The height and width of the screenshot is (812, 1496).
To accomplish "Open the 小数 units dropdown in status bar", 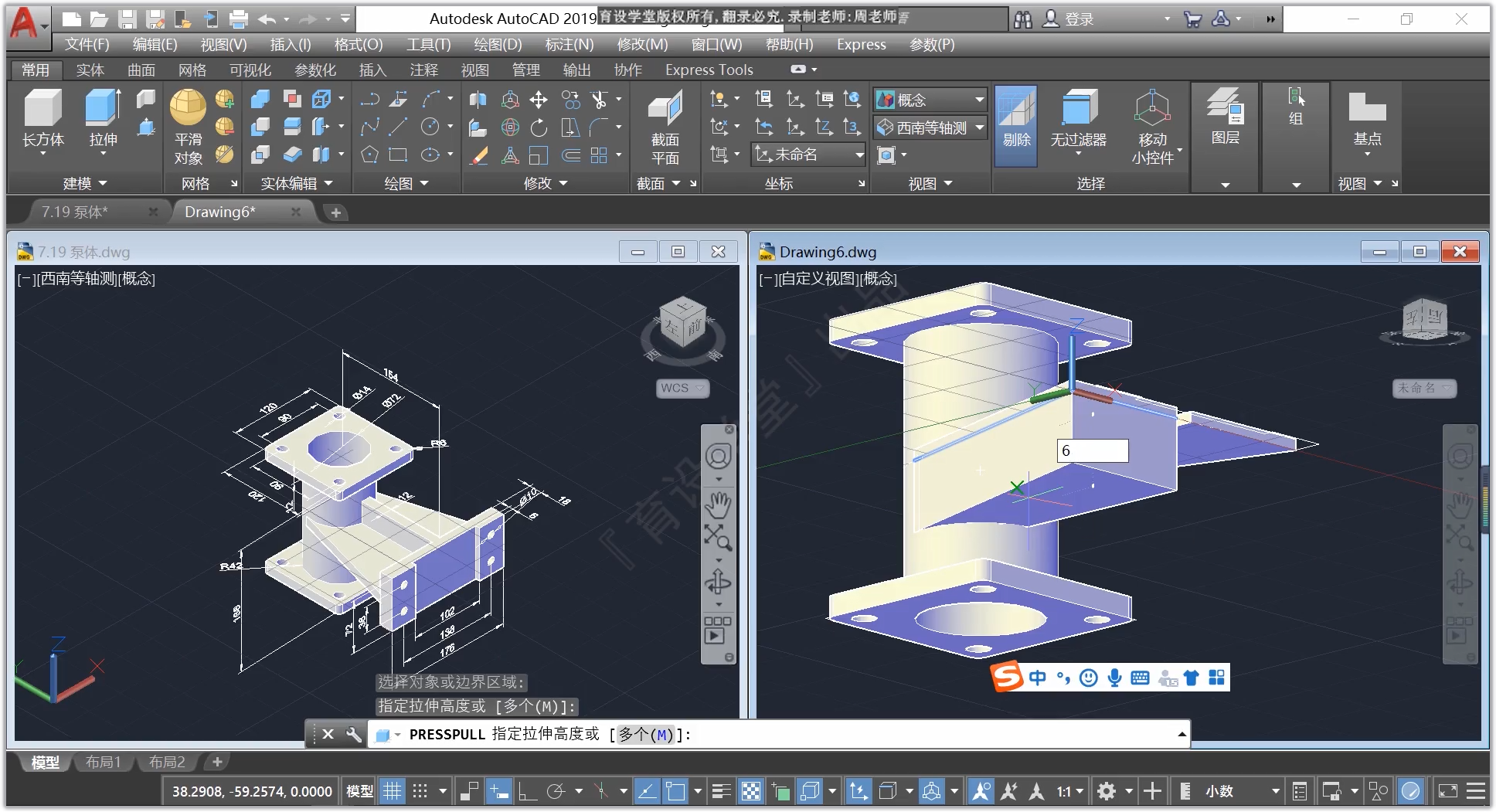I will tap(1243, 791).
